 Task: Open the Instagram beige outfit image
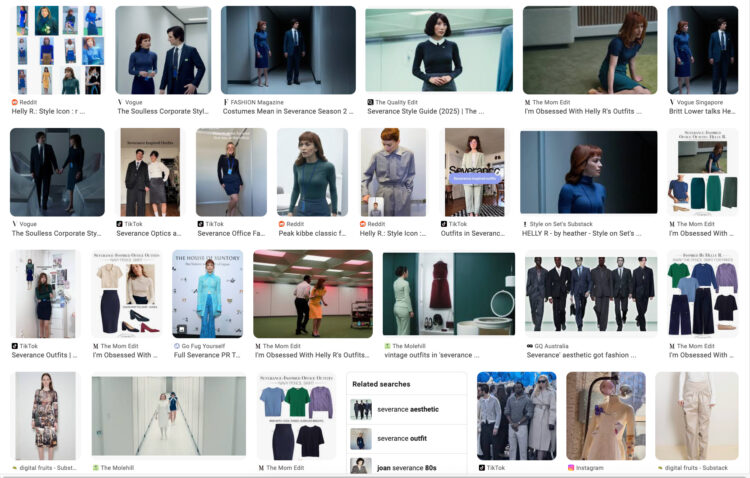coord(605,415)
